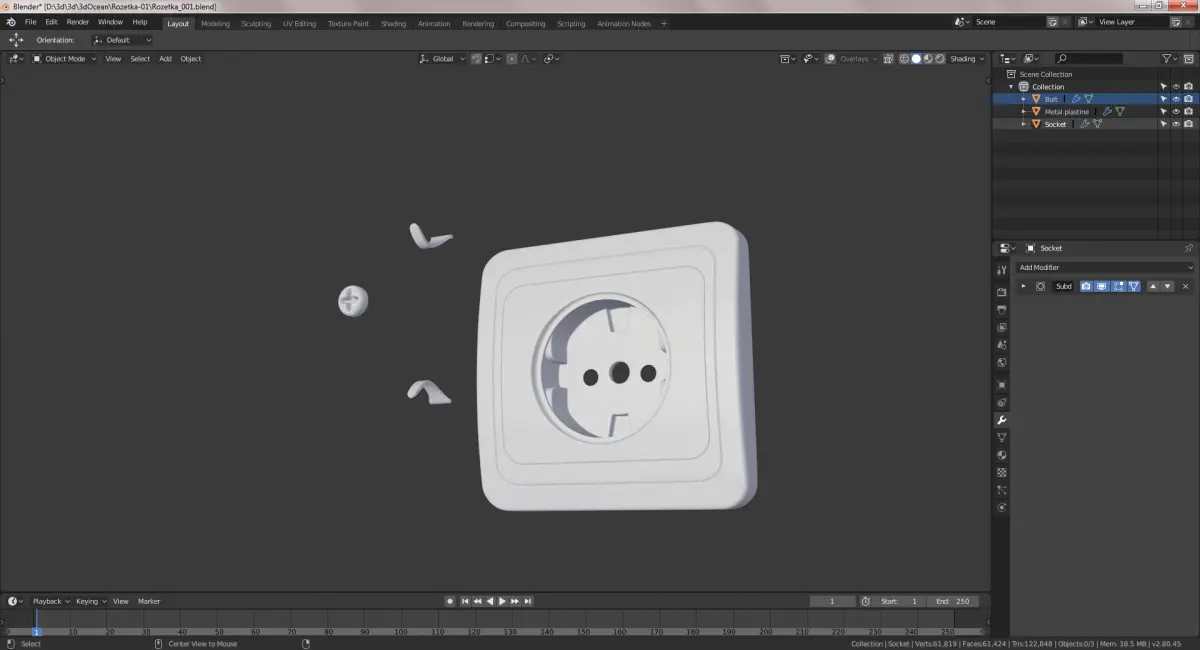Open the Scene properties tab
The image size is (1200, 650).
[1001, 345]
